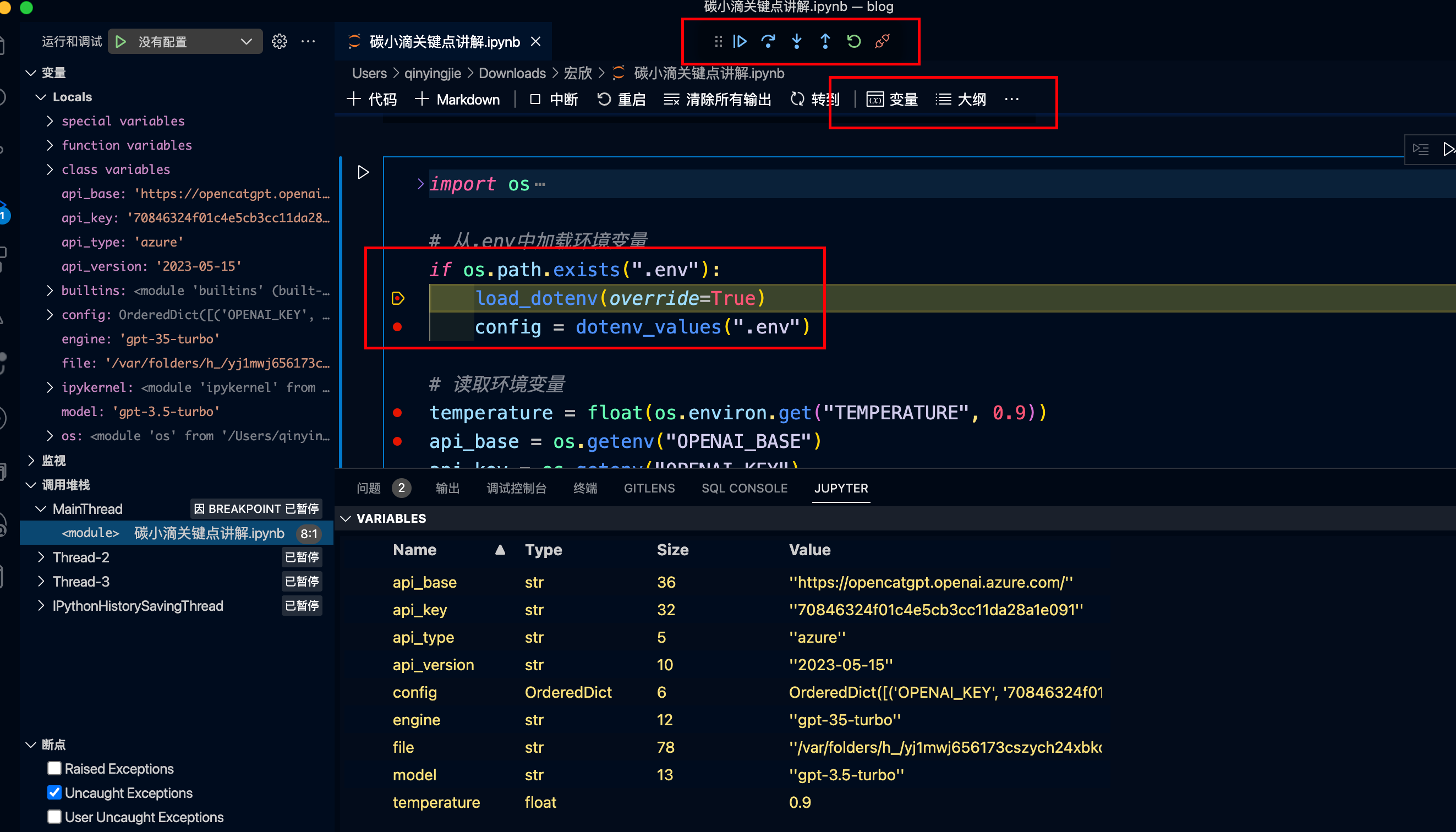
Task: Click the Type column header
Action: (543, 550)
